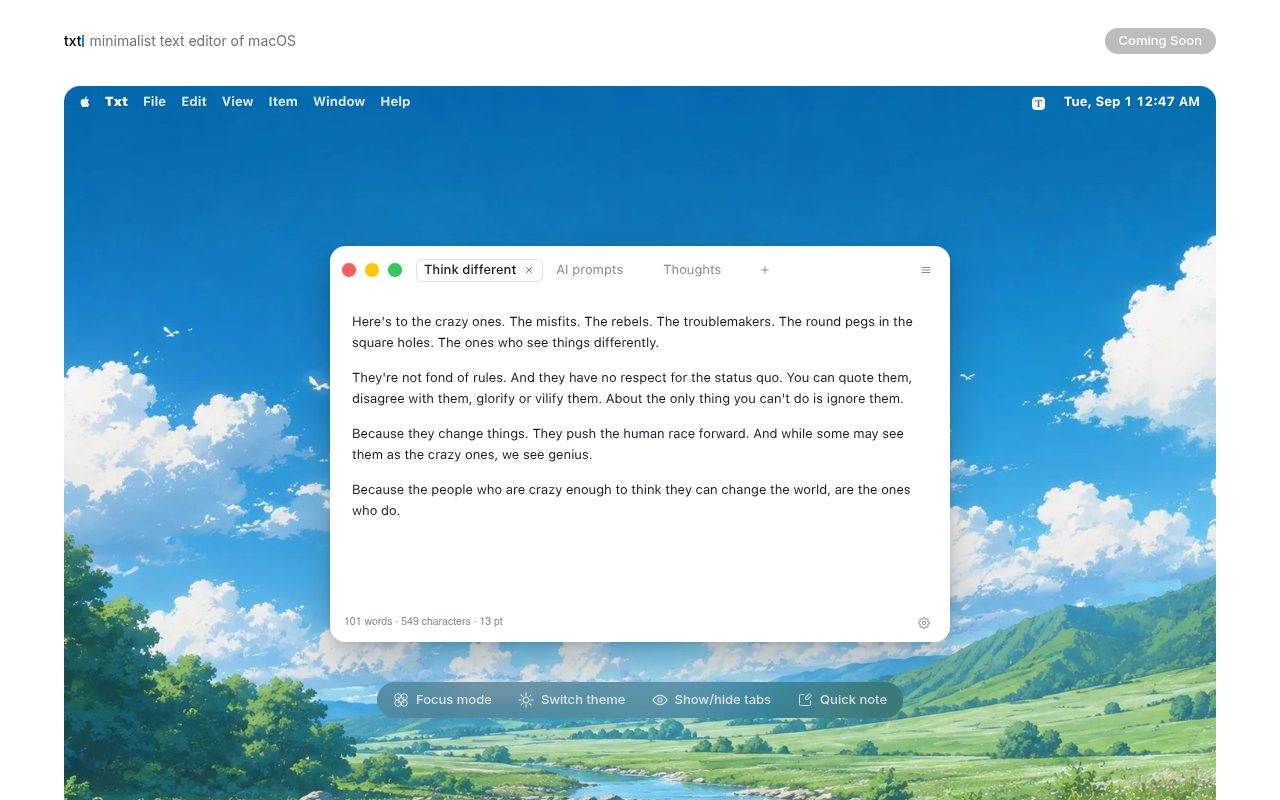Viewport: 1280px width, 800px height.
Task: Open the Window menu
Action: click(x=339, y=102)
